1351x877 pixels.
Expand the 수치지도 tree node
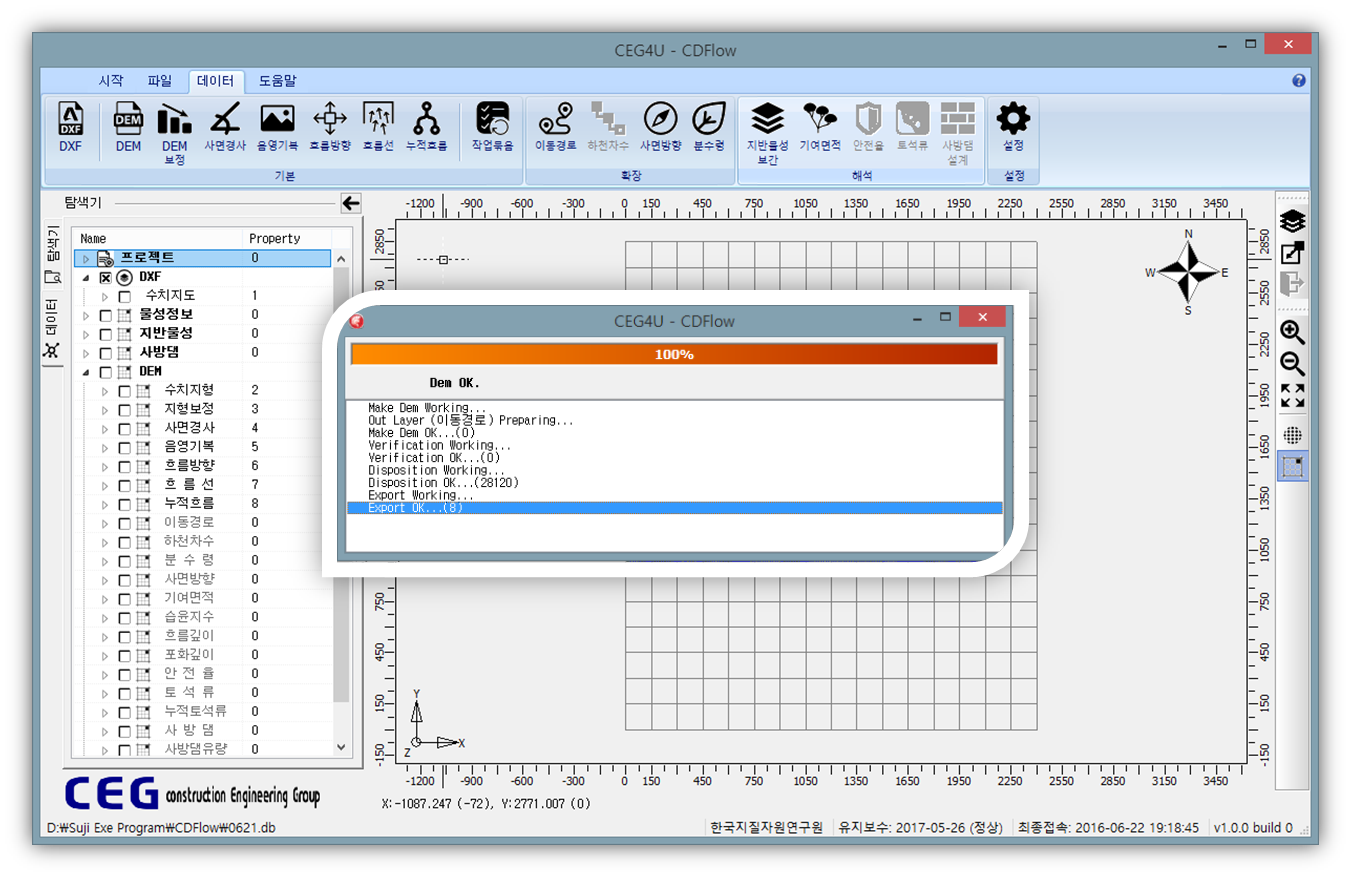104,296
